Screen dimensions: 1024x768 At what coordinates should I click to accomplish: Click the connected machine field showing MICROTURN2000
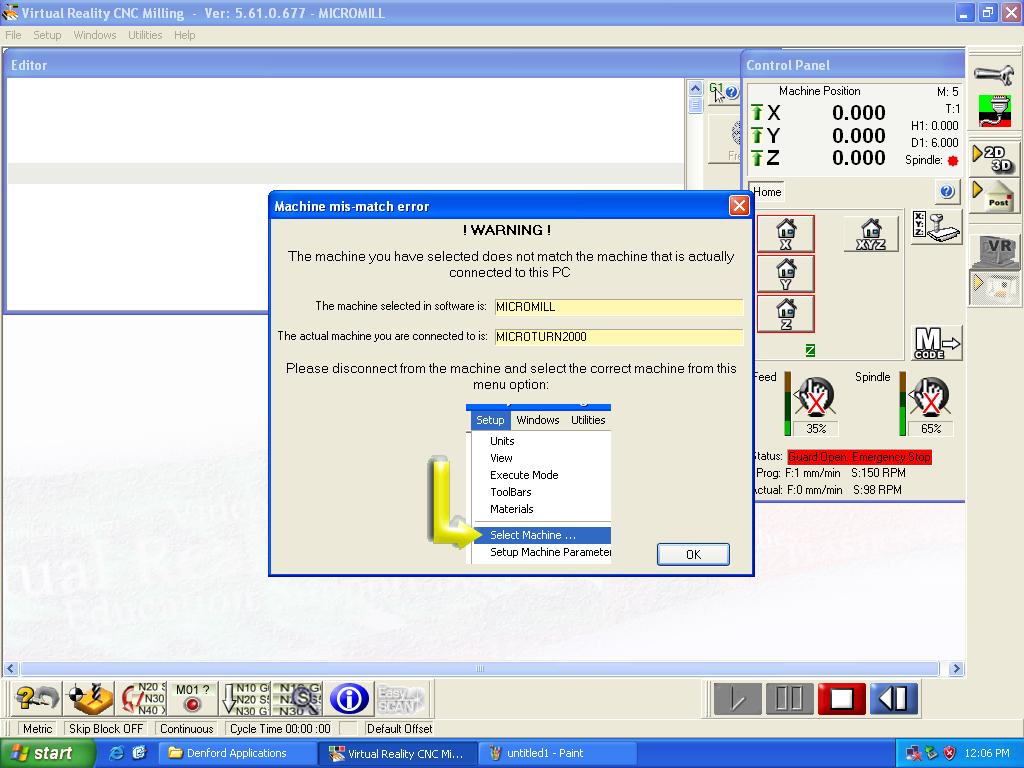pyautogui.click(x=618, y=336)
